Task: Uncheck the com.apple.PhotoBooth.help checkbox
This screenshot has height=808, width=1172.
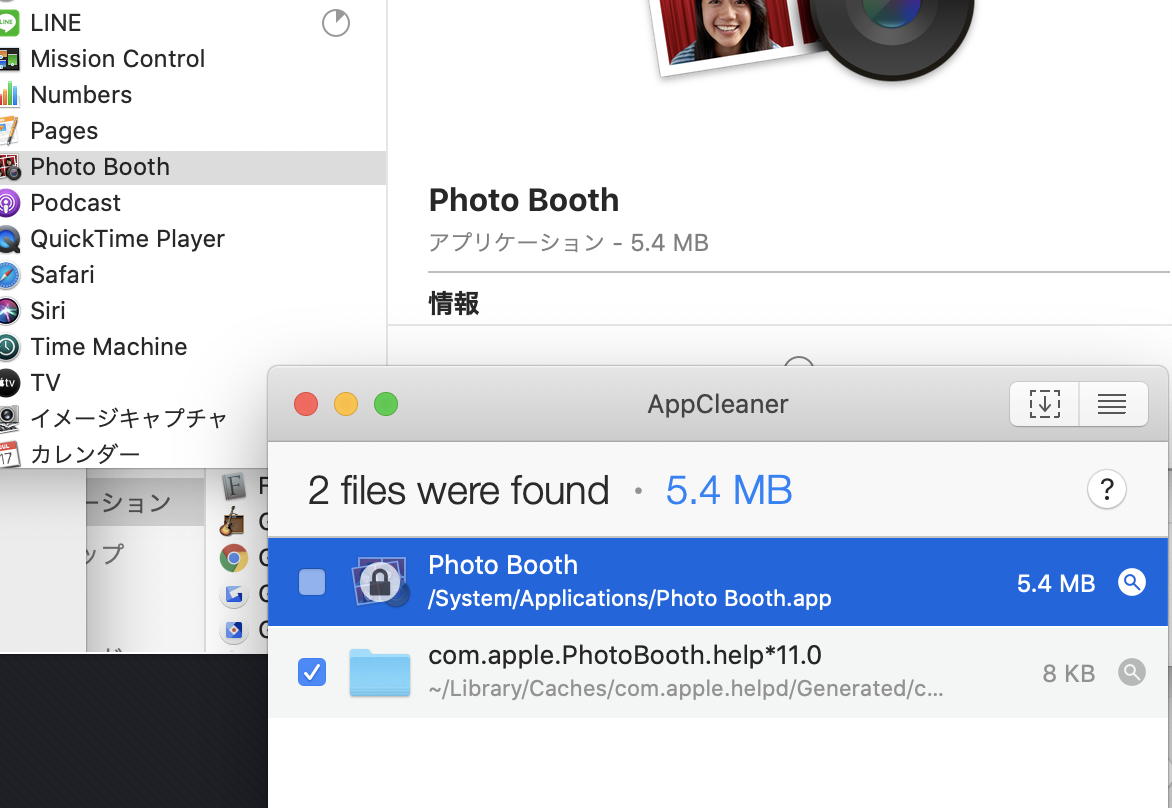Action: pos(312,671)
